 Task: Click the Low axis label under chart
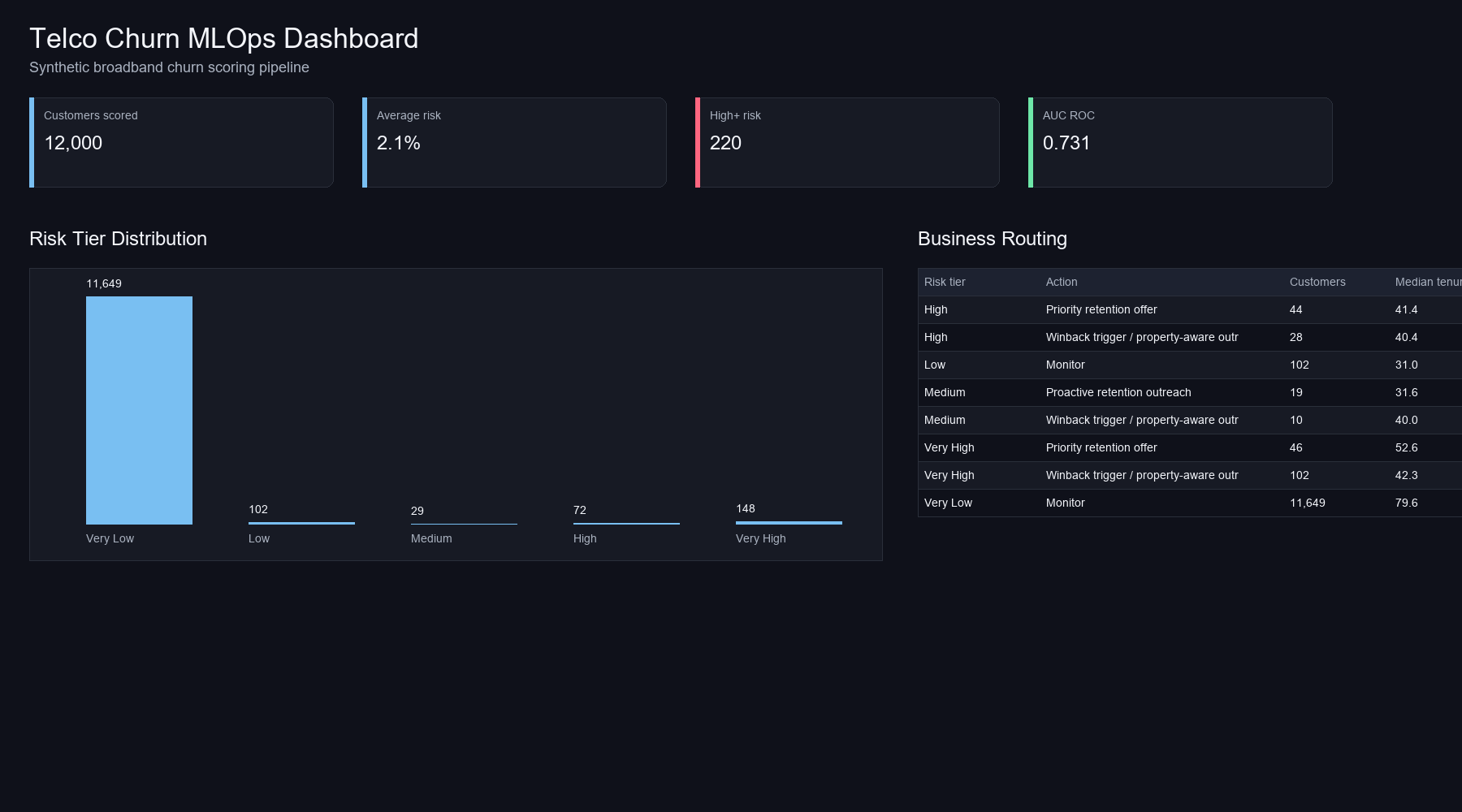(x=259, y=538)
